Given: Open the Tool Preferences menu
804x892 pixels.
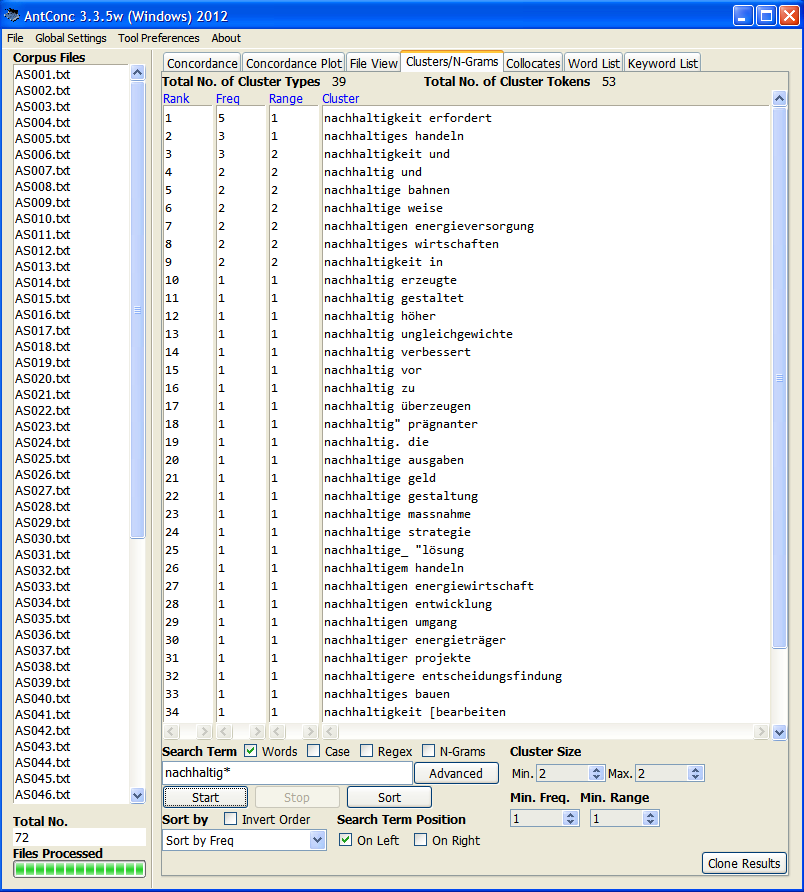Looking at the screenshot, I should click(x=158, y=38).
